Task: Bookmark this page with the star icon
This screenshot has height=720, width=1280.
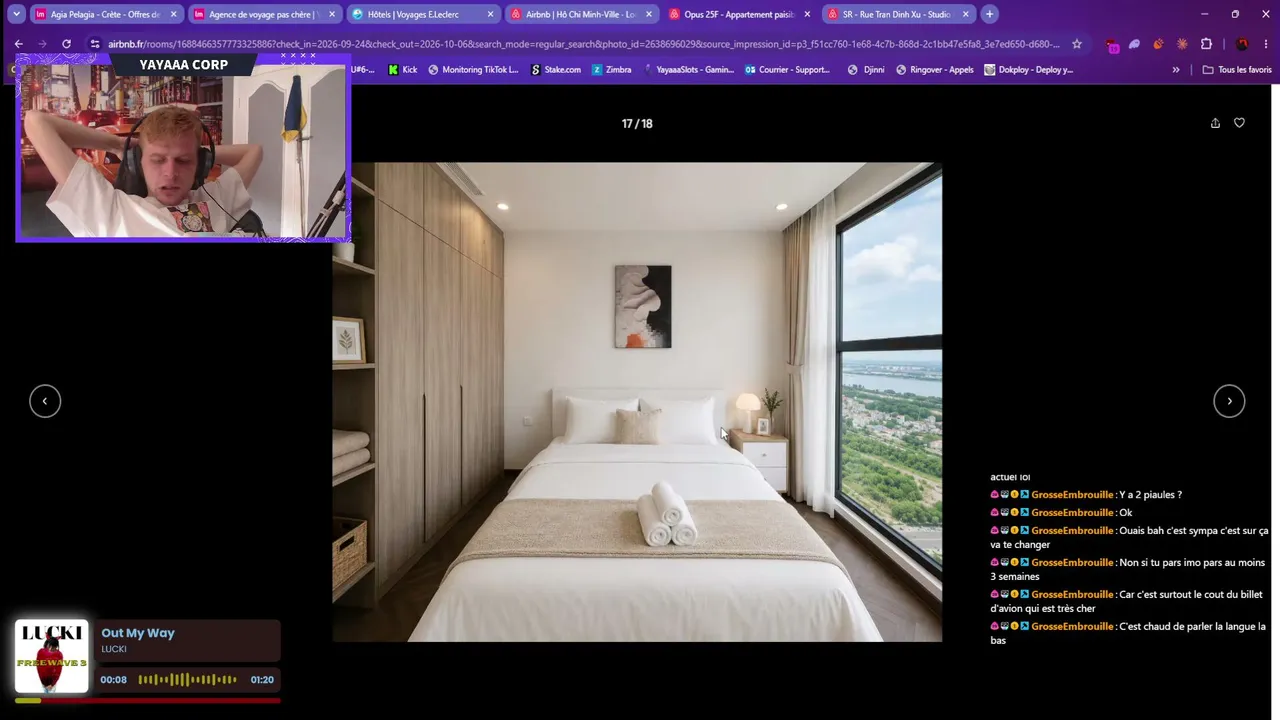Action: [x=1077, y=44]
